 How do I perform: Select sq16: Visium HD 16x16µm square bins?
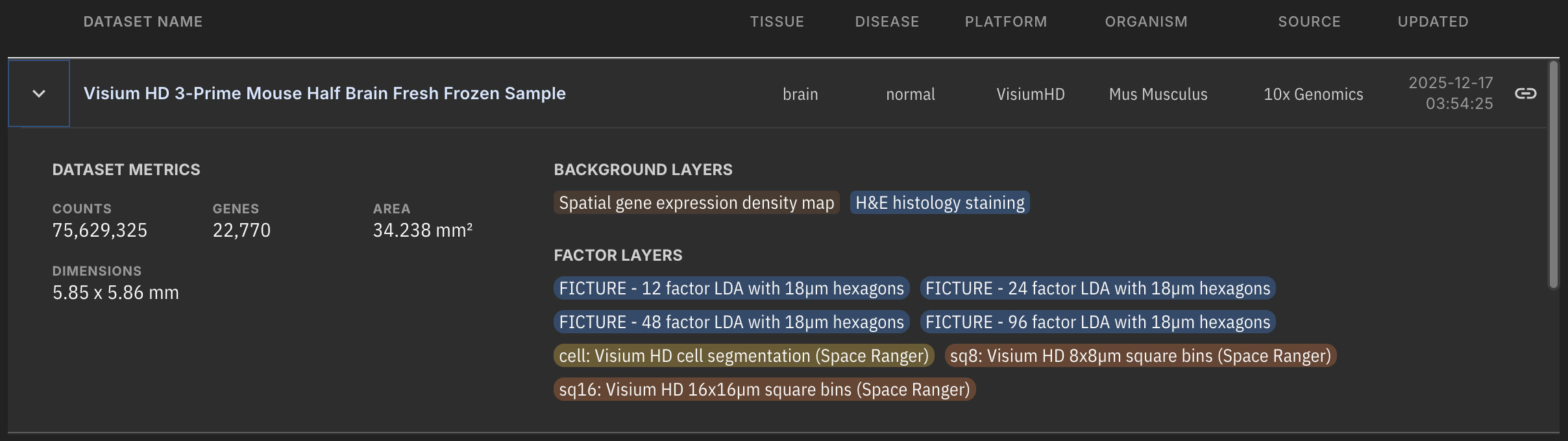click(765, 389)
